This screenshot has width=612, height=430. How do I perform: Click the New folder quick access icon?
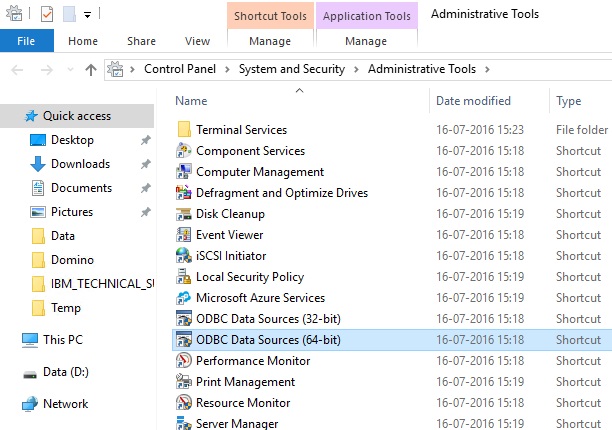(69, 15)
